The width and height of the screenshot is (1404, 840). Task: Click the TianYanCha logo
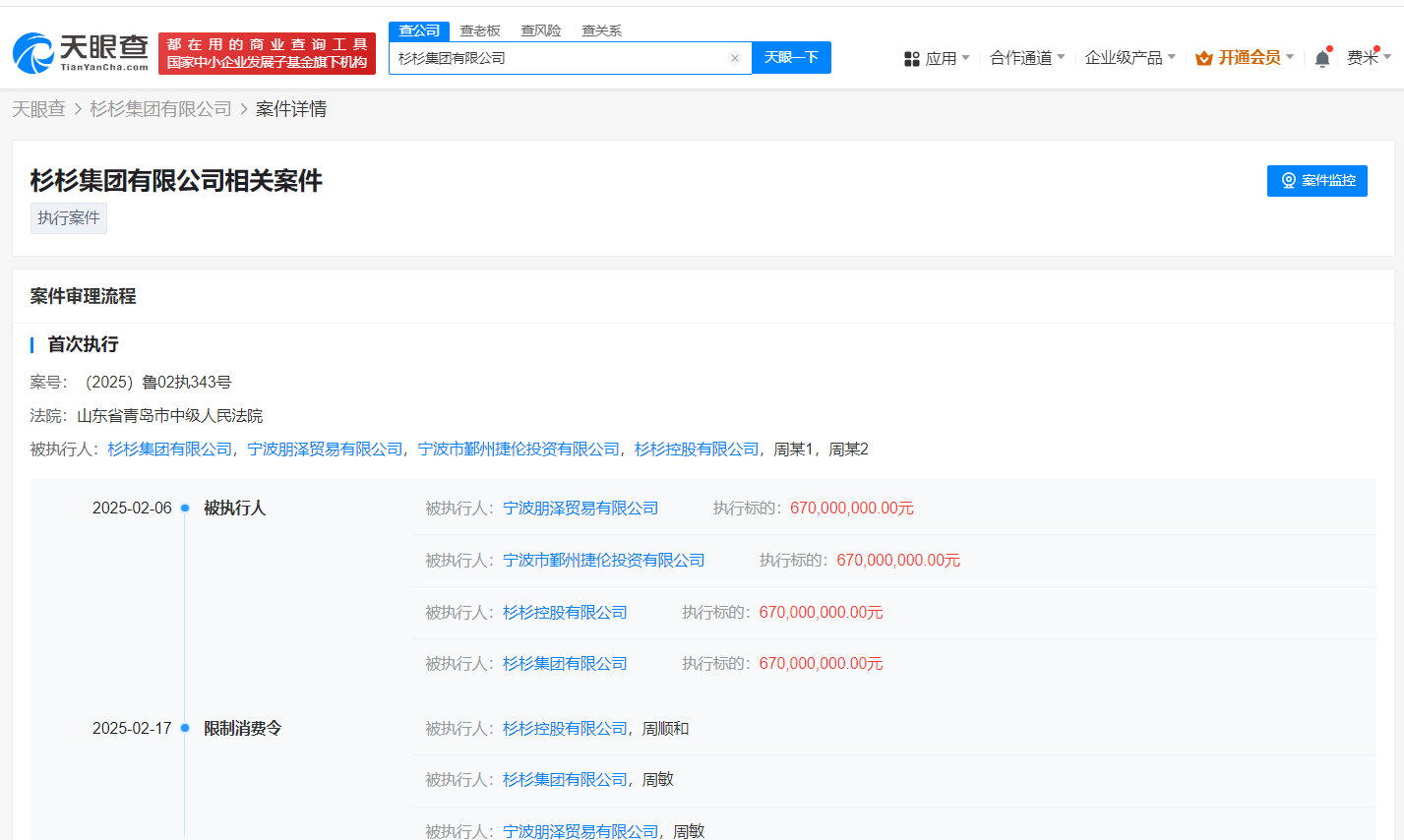coord(81,53)
